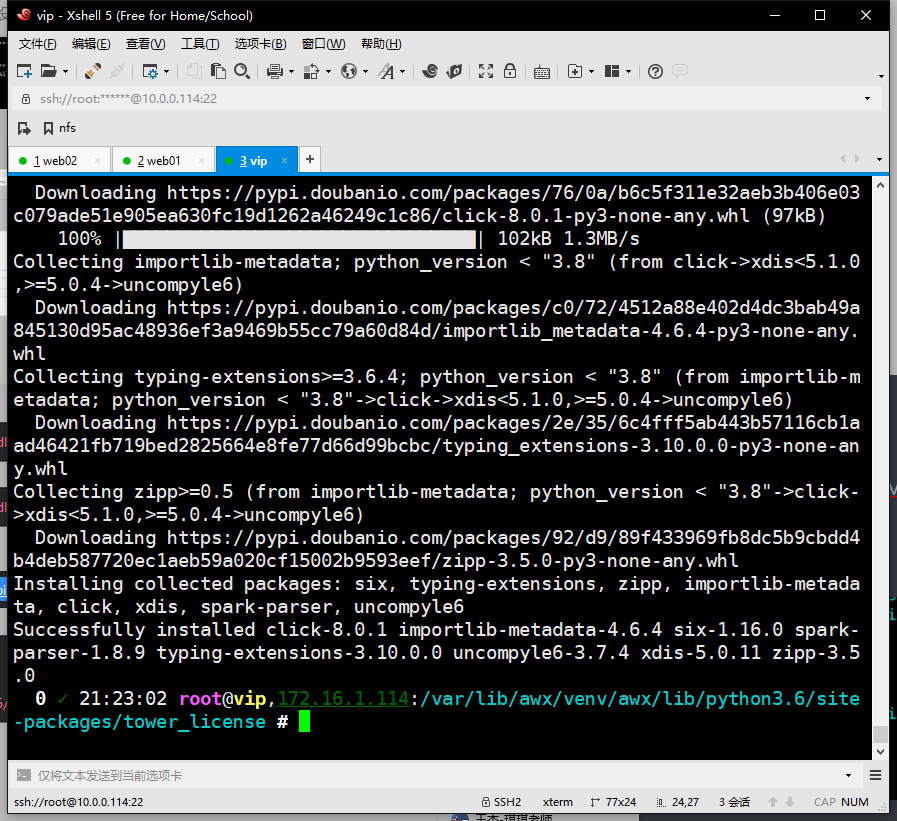The width and height of the screenshot is (897, 821).
Task: Reconnect using the orange plug icon
Action: 92,71
